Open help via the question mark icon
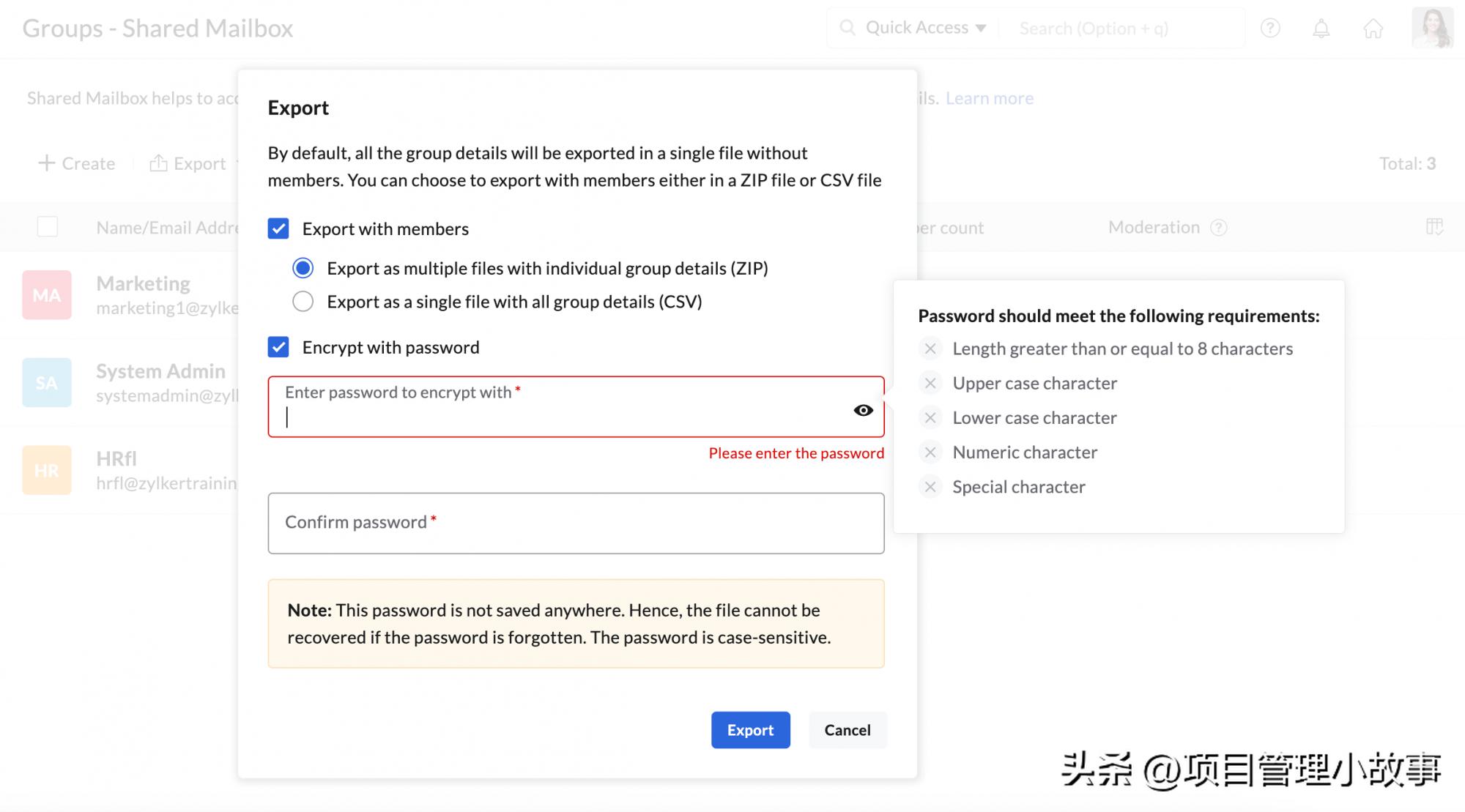1465x812 pixels. click(x=1270, y=28)
